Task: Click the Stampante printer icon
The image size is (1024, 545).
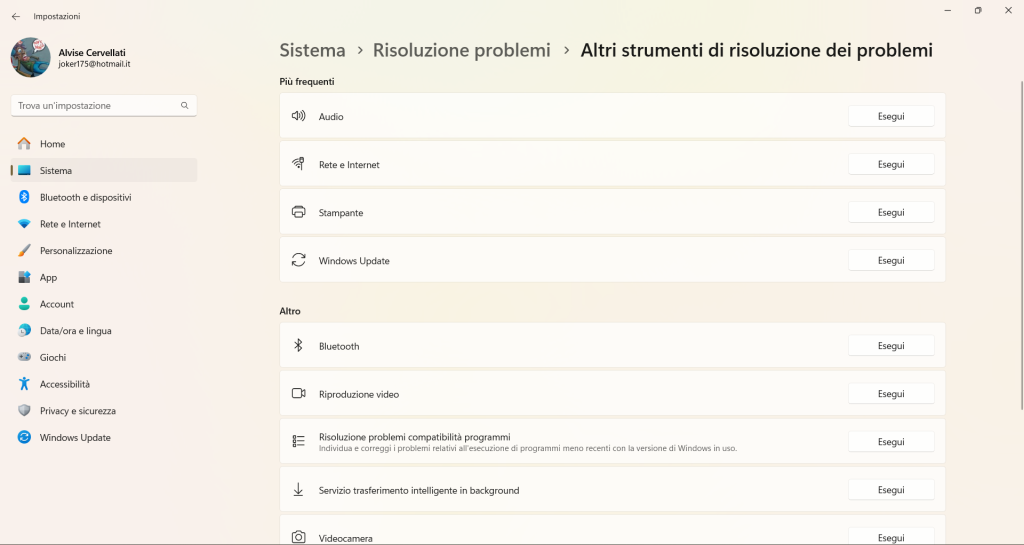Action: (x=298, y=211)
